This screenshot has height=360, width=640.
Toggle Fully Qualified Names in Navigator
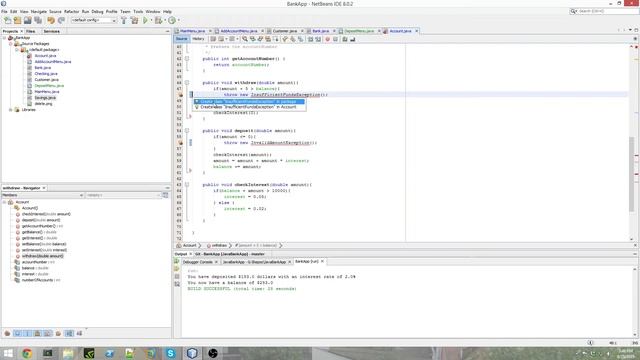pos(58,333)
